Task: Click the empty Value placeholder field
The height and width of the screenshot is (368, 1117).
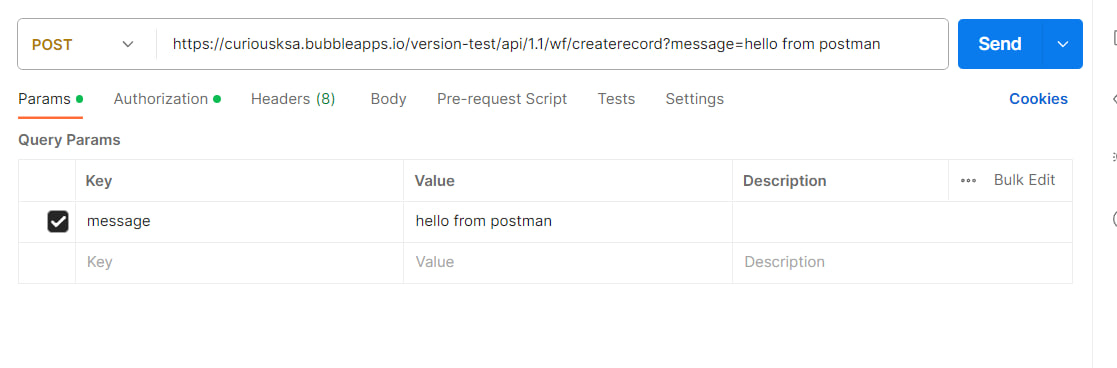Action: [x=568, y=262]
